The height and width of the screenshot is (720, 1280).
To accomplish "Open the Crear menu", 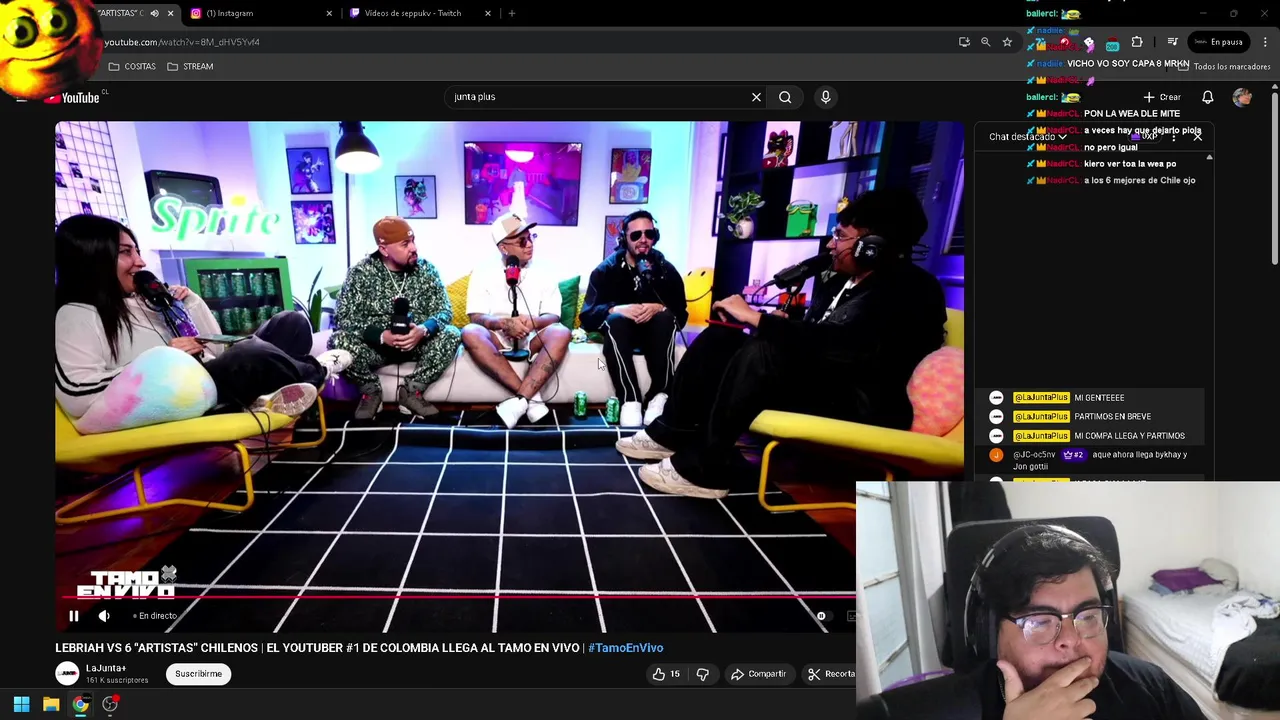I will pos(1162,97).
